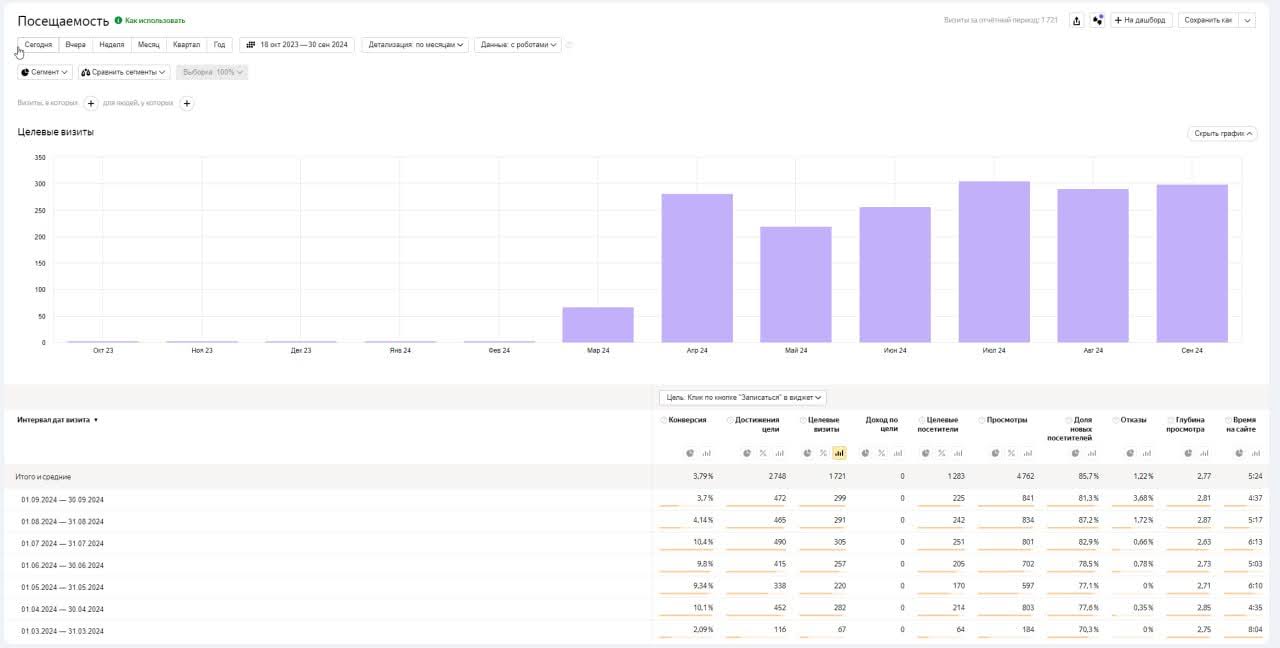Open the goal selector 'Цель: Клик по кнопке'
Screen dimensions: 1280x648
click(743, 397)
